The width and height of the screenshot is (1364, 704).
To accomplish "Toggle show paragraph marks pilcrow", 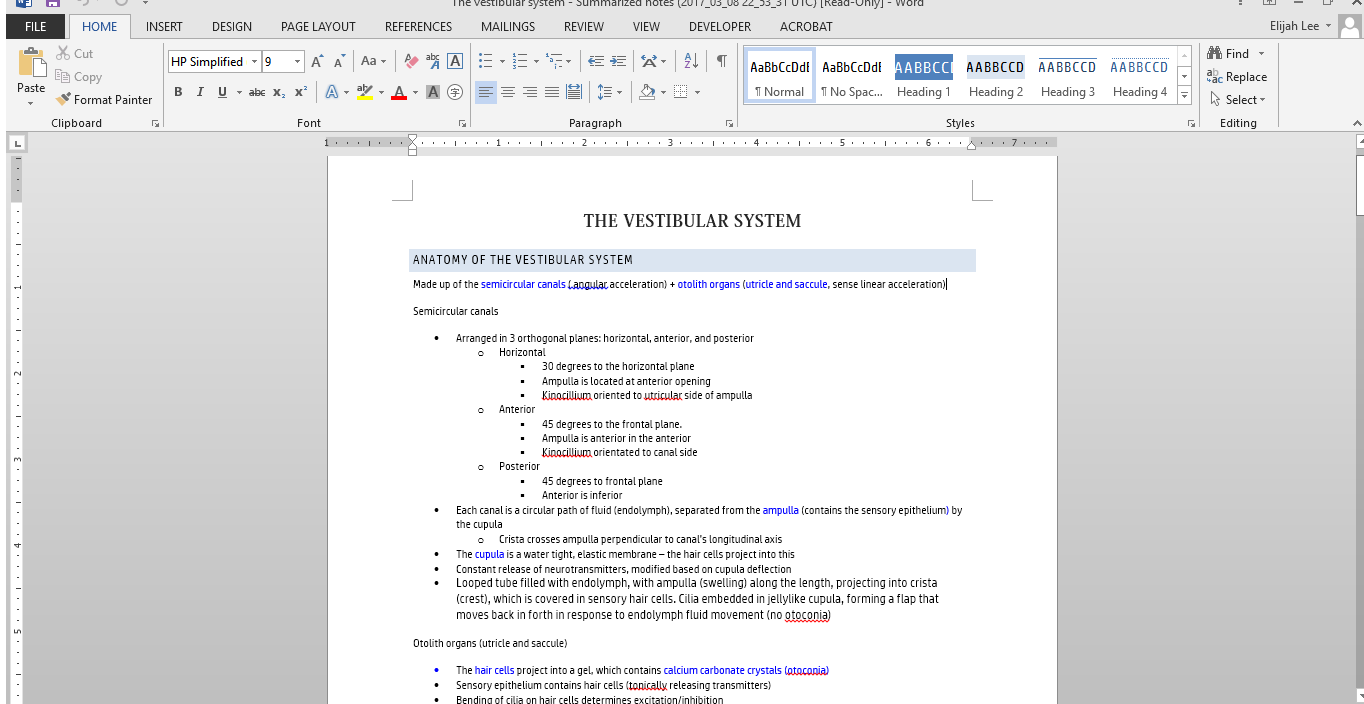I will pos(721,62).
